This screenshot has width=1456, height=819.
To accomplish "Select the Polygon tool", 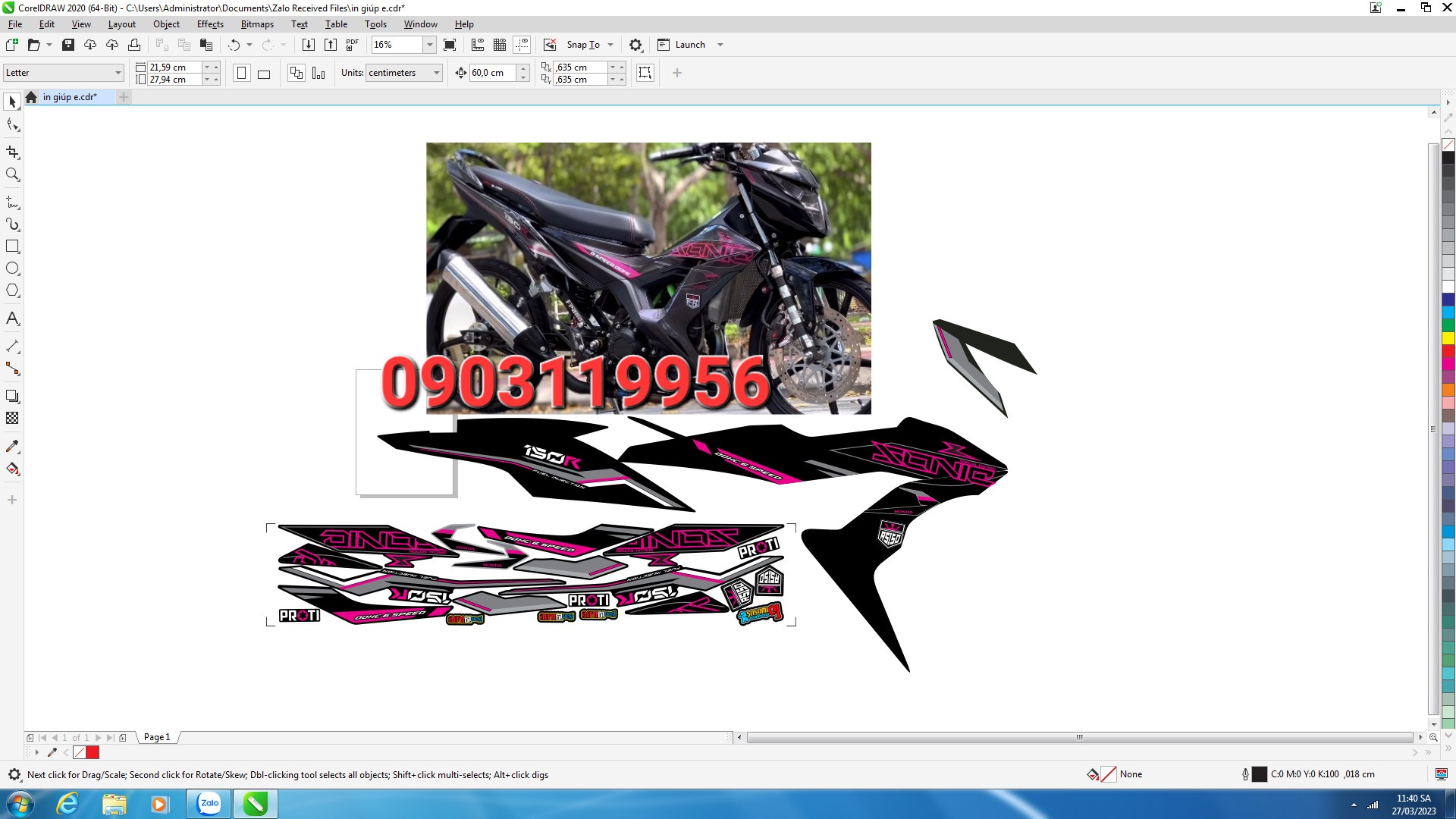I will click(12, 290).
